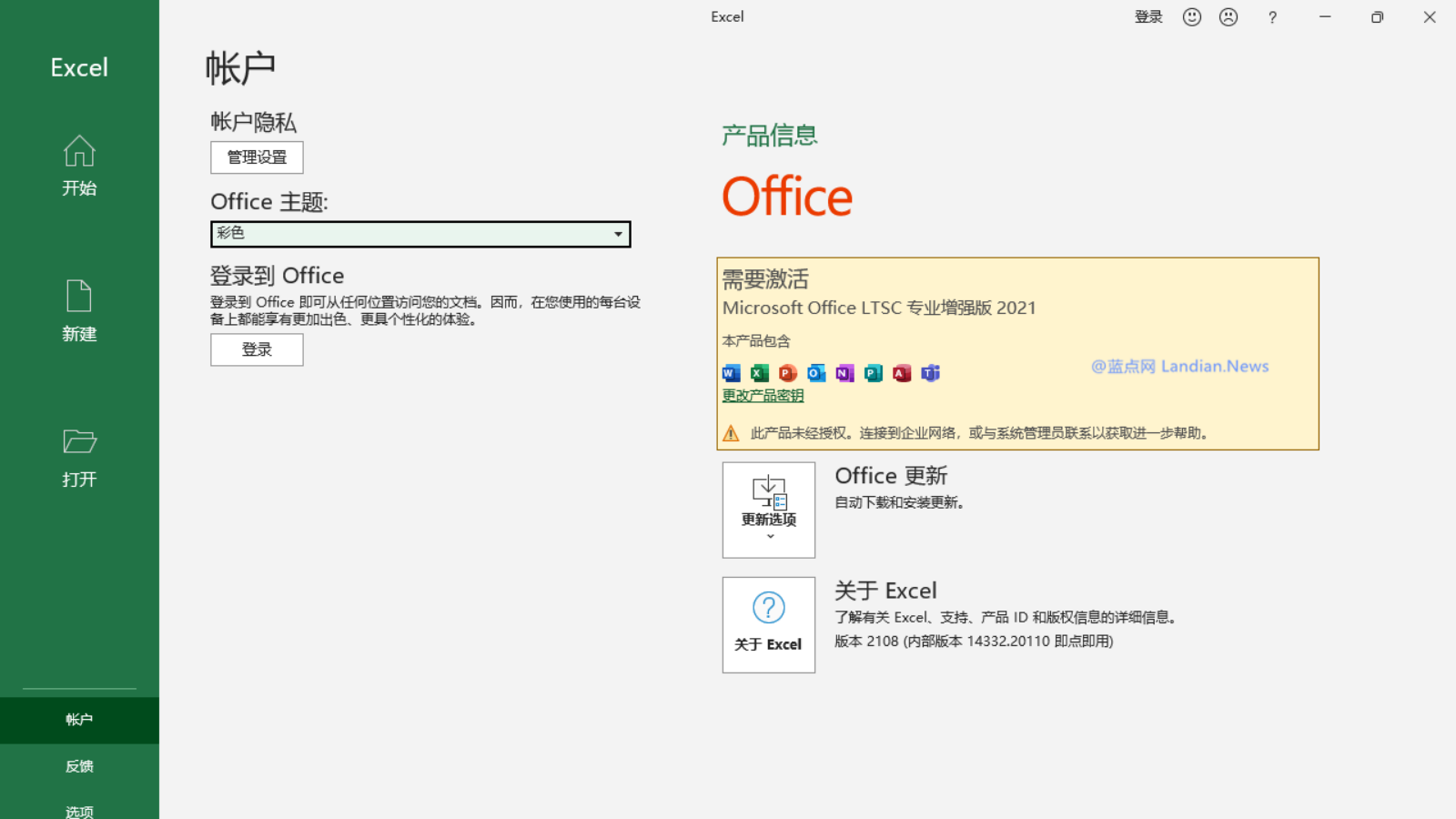This screenshot has height=819, width=1456.
Task: Select 新建 in the left sidebar
Action: point(79,311)
